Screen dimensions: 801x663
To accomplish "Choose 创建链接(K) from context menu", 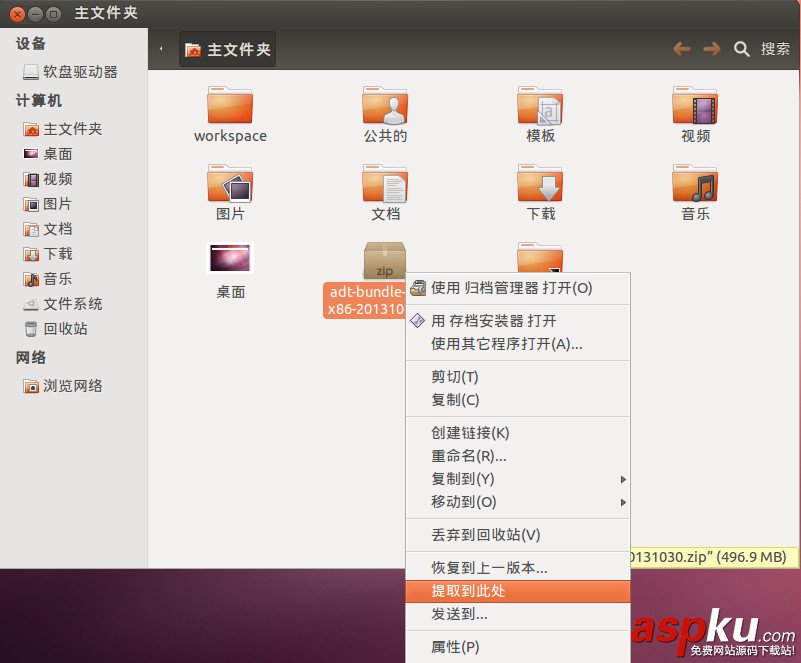I will tap(517, 433).
